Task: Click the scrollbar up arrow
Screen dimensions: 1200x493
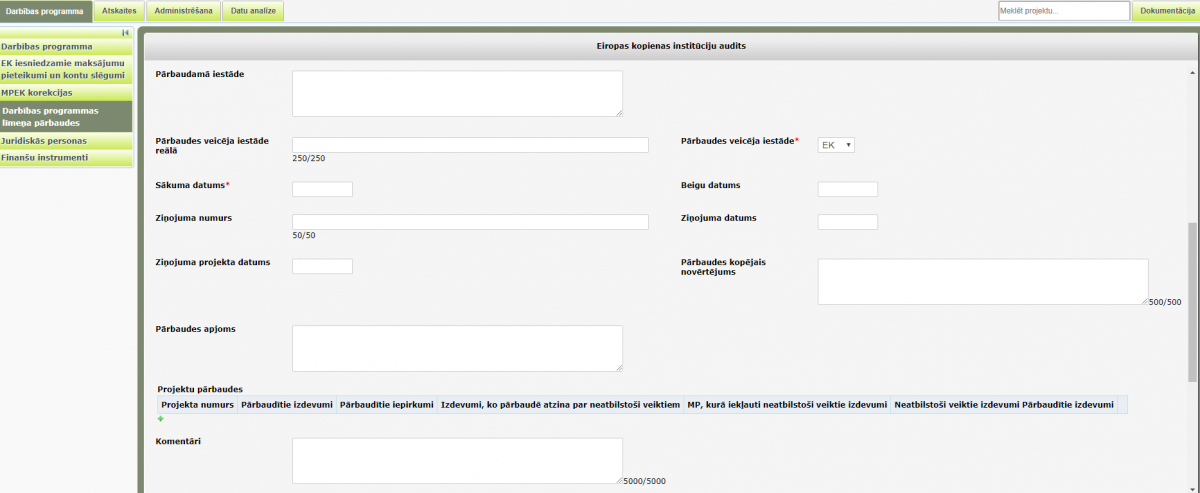Action: (x=1191, y=73)
